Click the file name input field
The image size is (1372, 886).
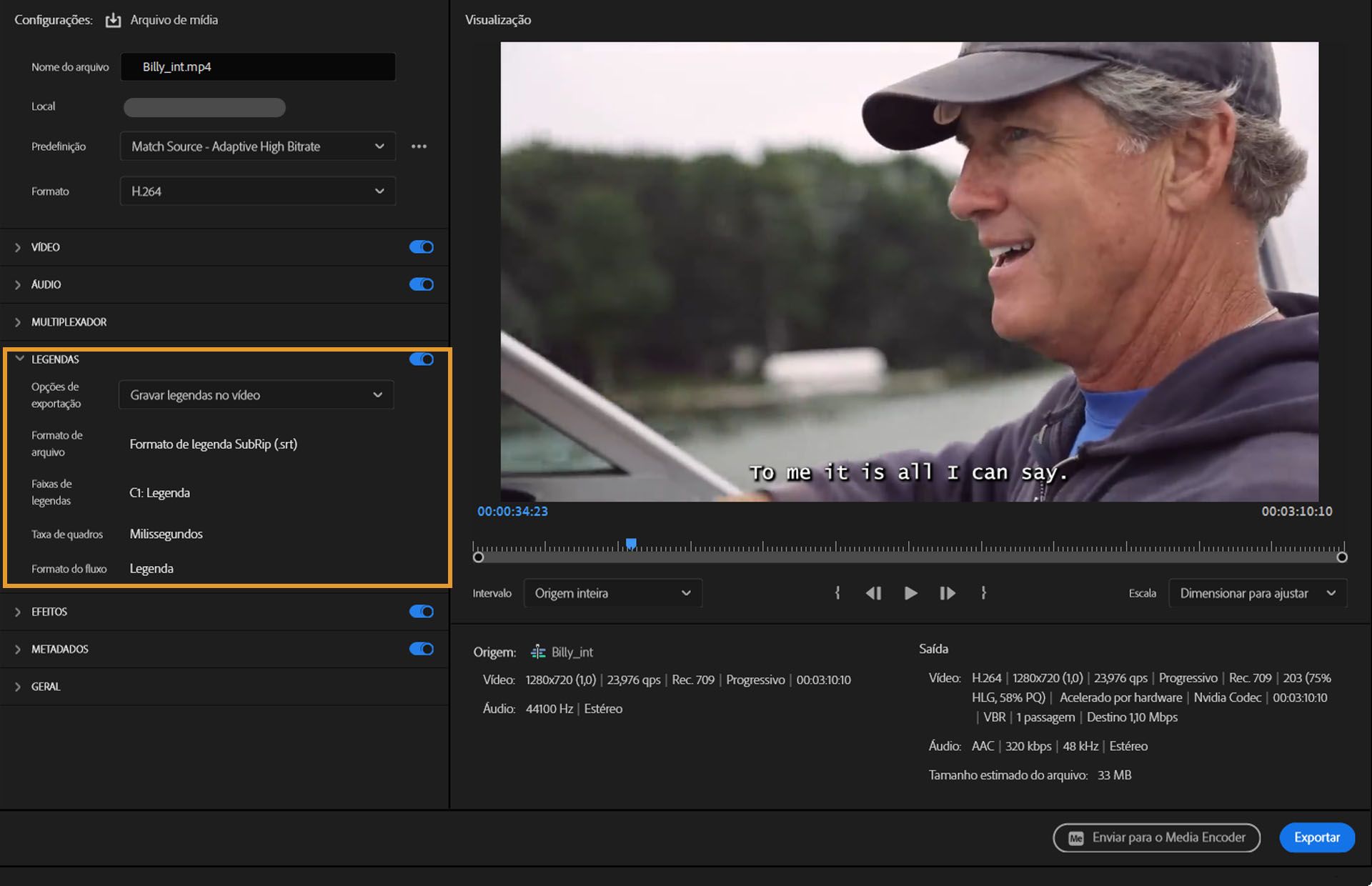(257, 66)
